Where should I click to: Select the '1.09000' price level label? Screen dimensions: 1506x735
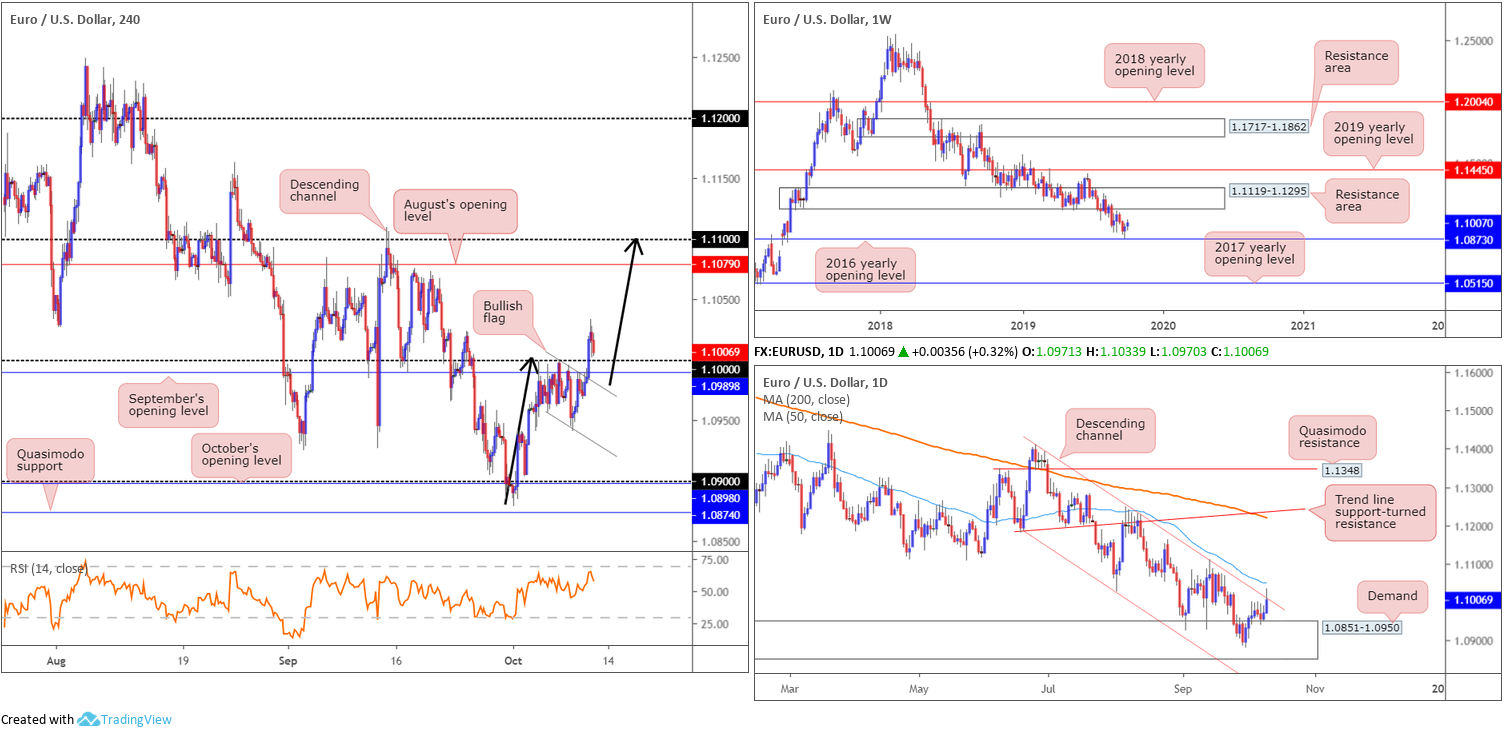point(720,481)
